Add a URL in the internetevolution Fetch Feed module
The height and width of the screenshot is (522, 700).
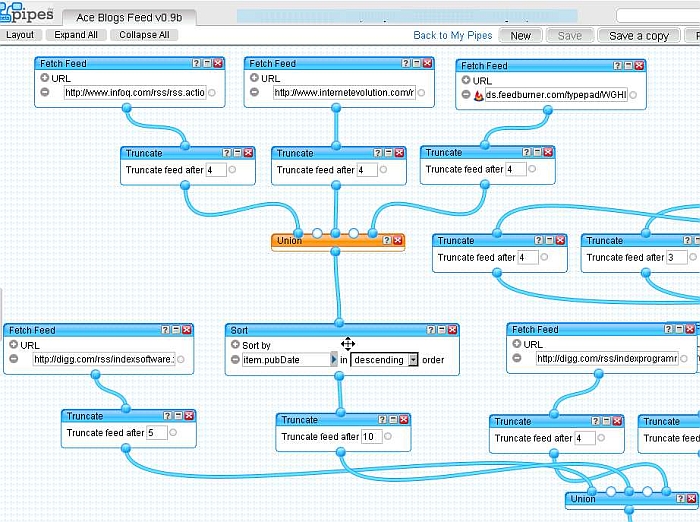click(254, 78)
